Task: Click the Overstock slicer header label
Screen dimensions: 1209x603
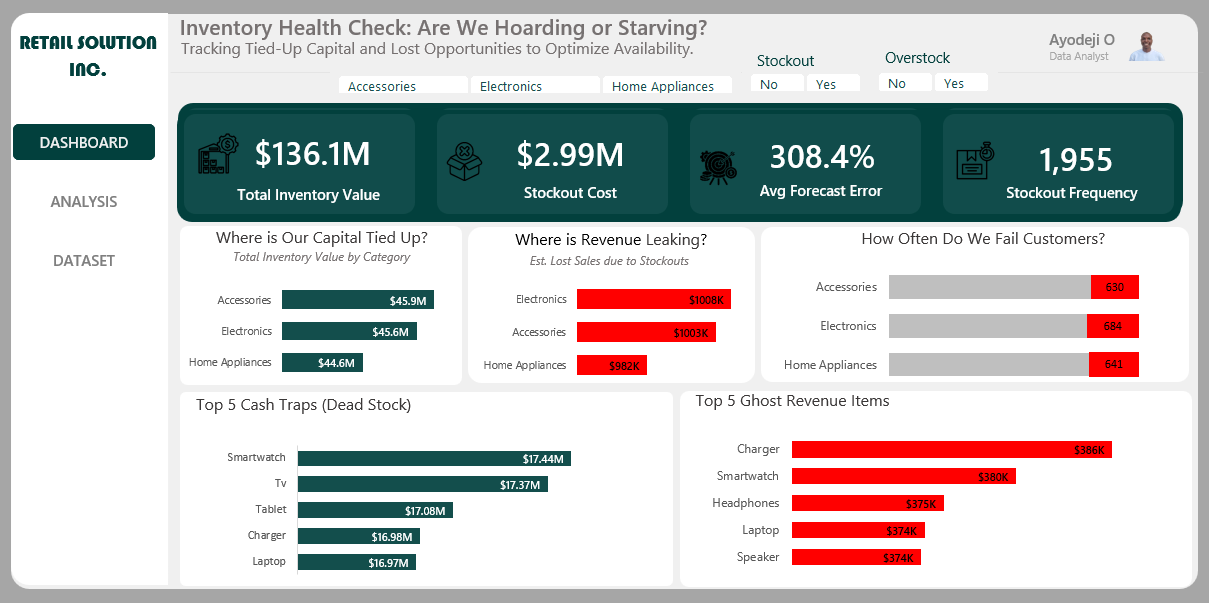Action: pos(917,58)
